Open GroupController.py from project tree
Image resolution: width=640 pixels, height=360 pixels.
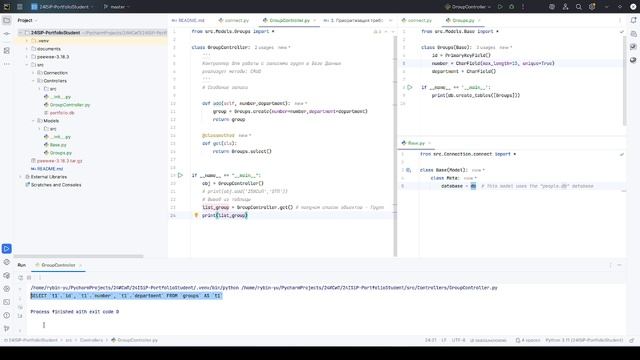pos(69,105)
